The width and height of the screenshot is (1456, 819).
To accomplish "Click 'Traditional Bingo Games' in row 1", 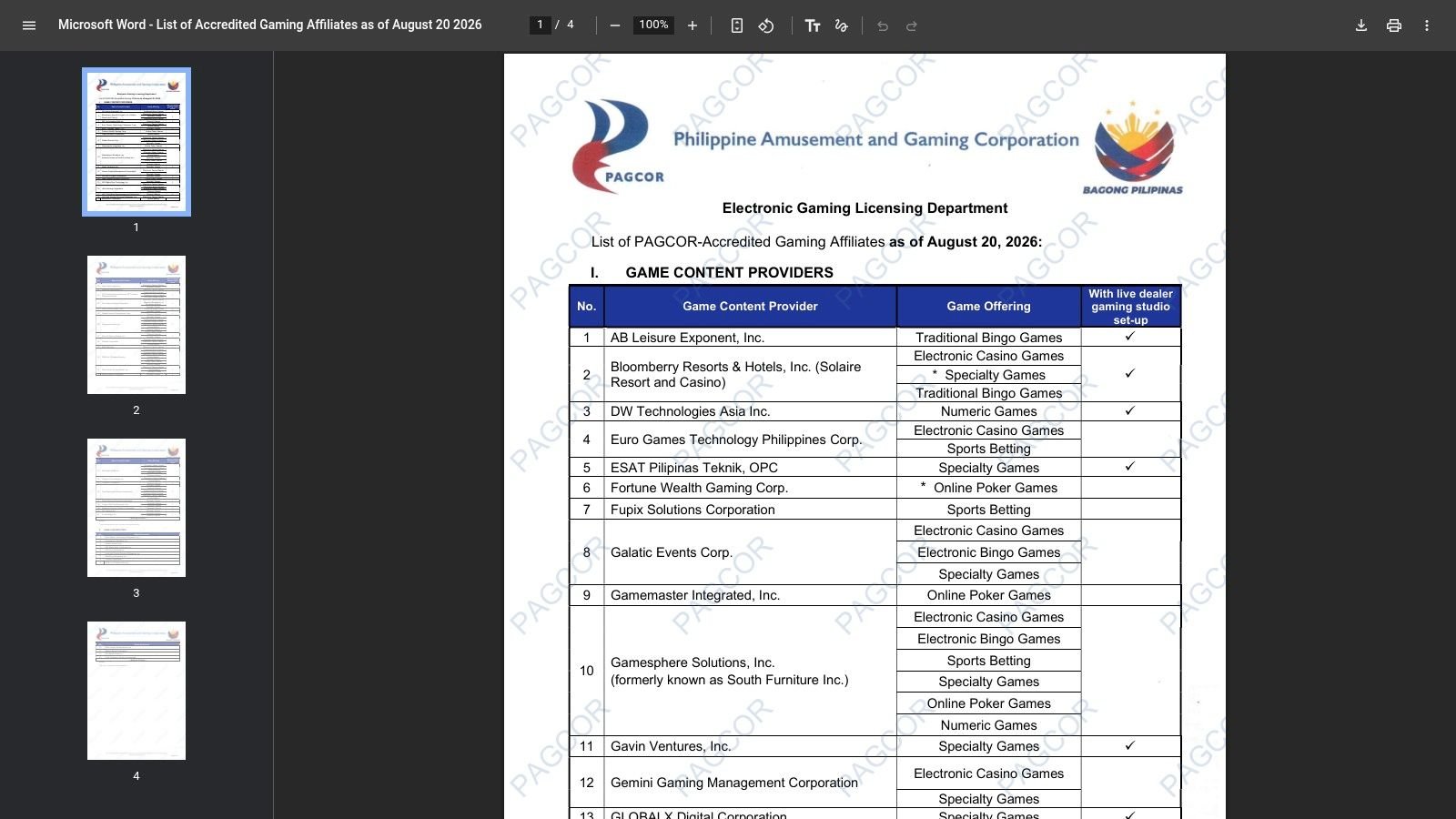I will click(x=989, y=338).
